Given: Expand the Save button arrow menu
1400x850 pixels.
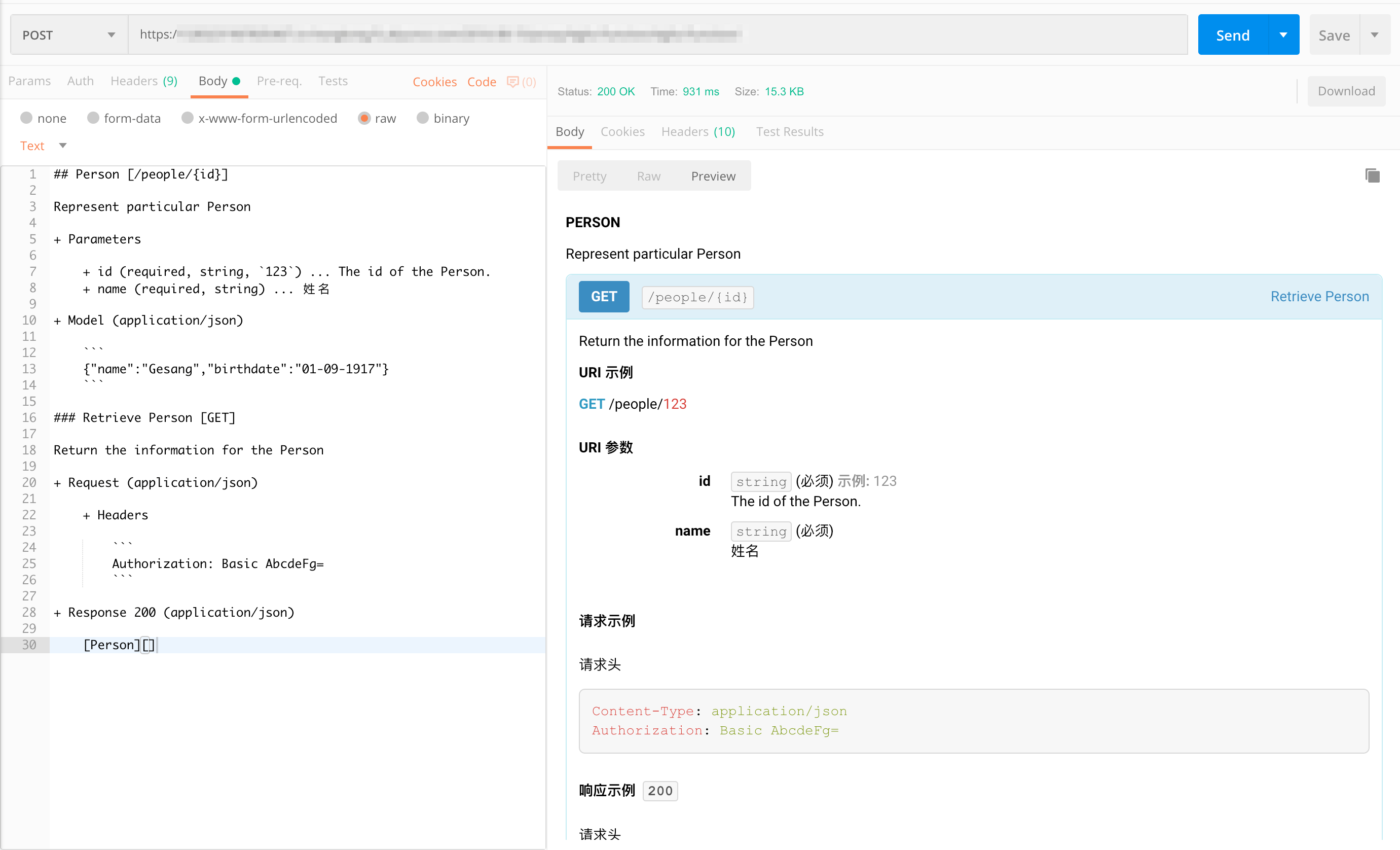Looking at the screenshot, I should coord(1375,36).
